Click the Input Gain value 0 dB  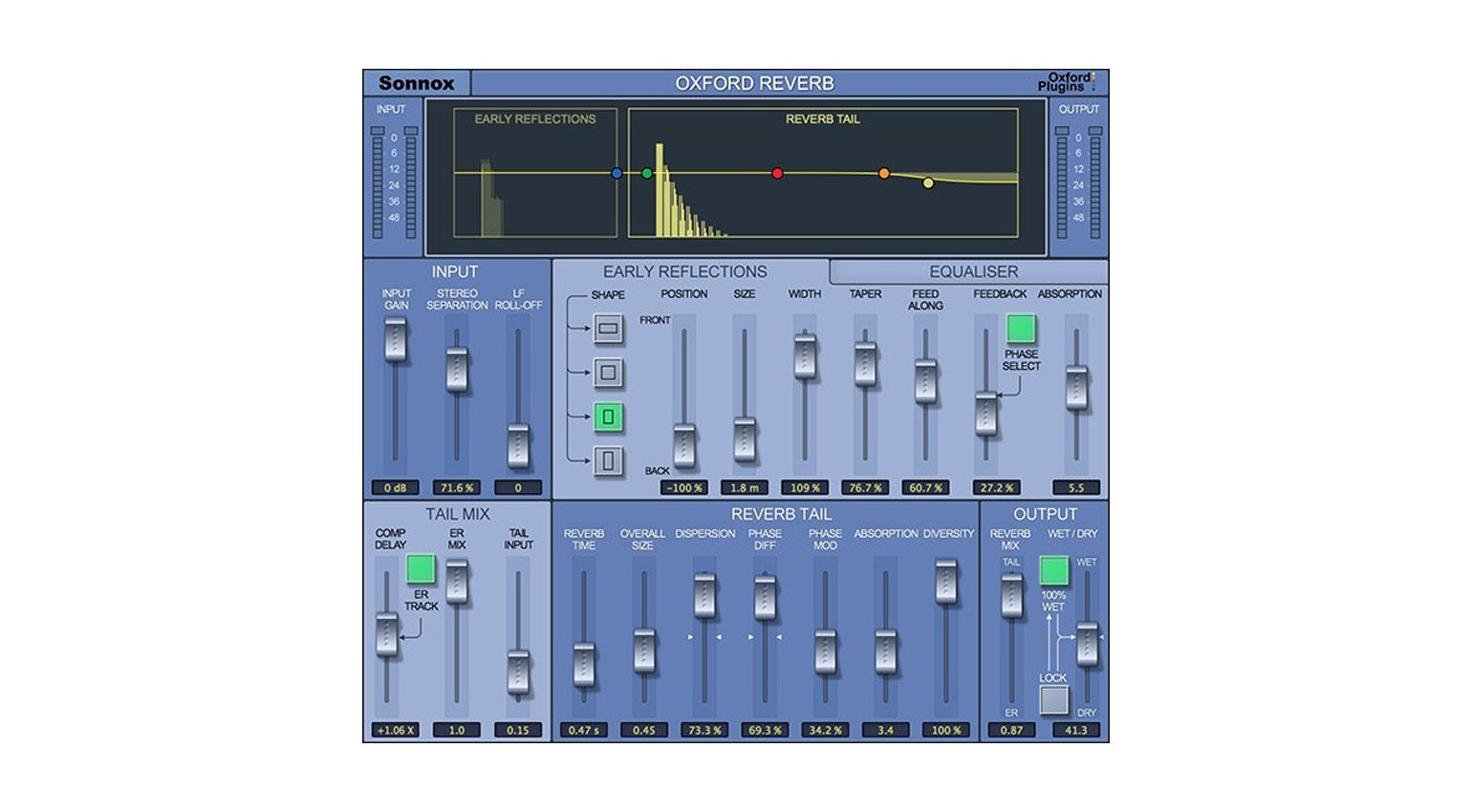[x=396, y=488]
